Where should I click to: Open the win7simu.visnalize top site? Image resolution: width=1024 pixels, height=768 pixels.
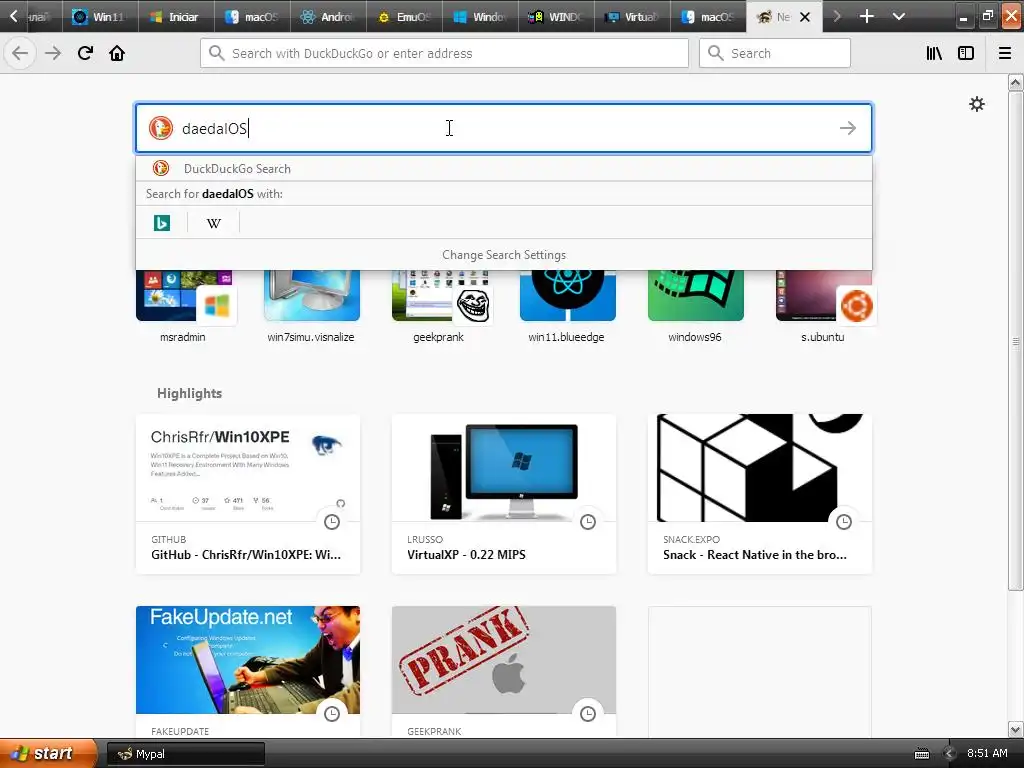pyautogui.click(x=312, y=307)
